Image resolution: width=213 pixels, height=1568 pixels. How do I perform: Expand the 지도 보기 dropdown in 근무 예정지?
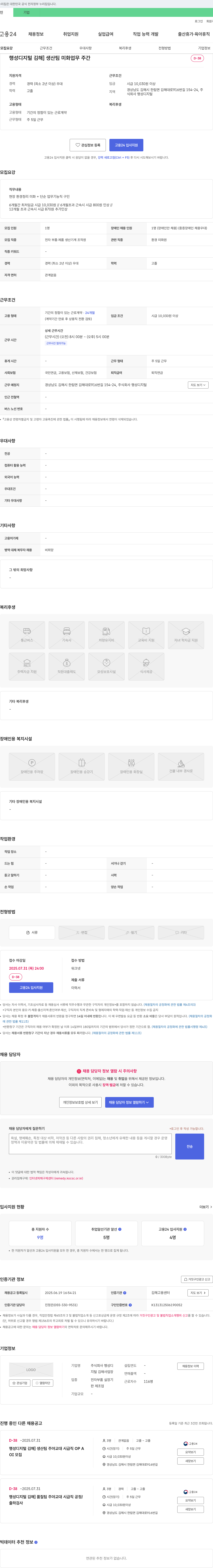198,385
